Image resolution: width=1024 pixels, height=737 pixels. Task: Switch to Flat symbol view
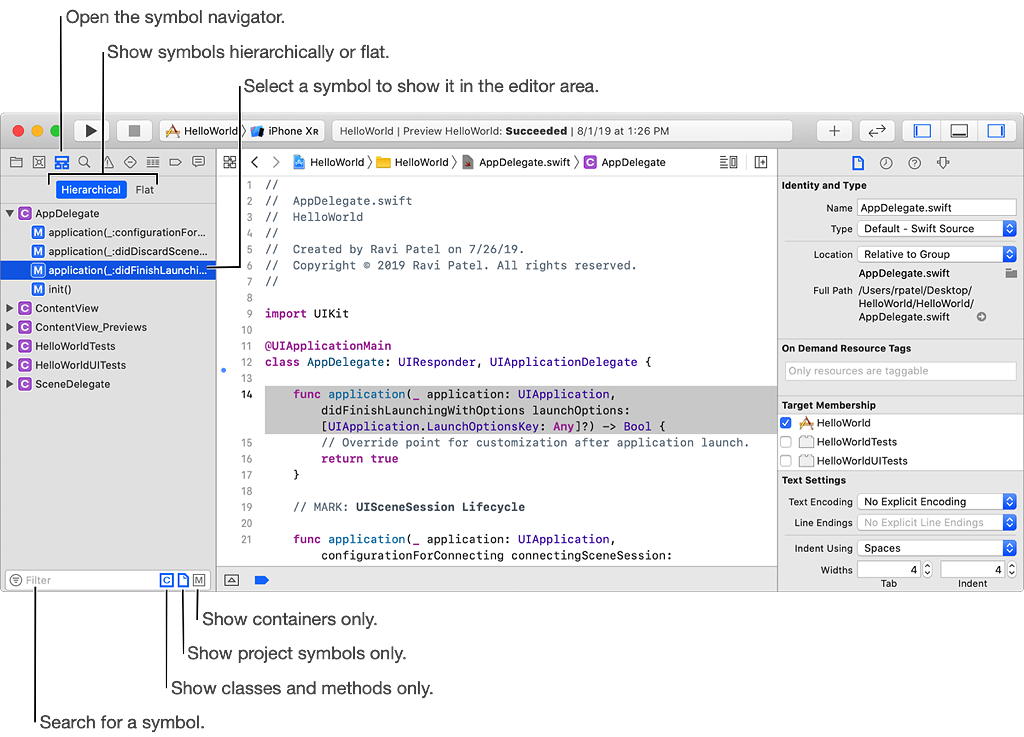145,189
